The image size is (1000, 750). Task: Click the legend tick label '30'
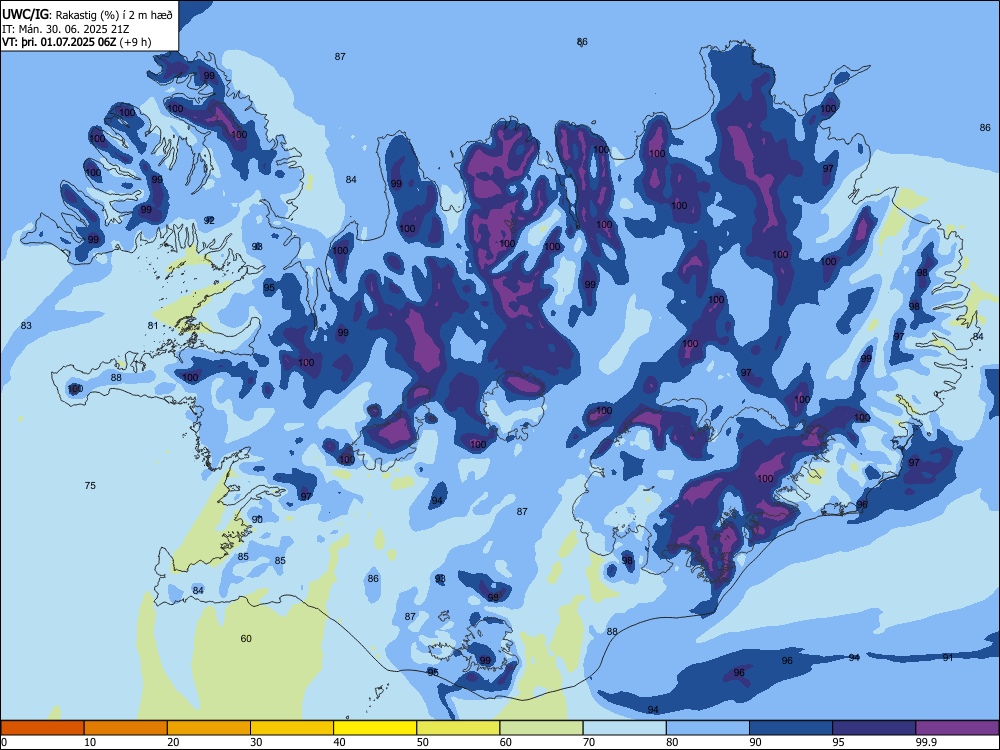(x=256, y=742)
